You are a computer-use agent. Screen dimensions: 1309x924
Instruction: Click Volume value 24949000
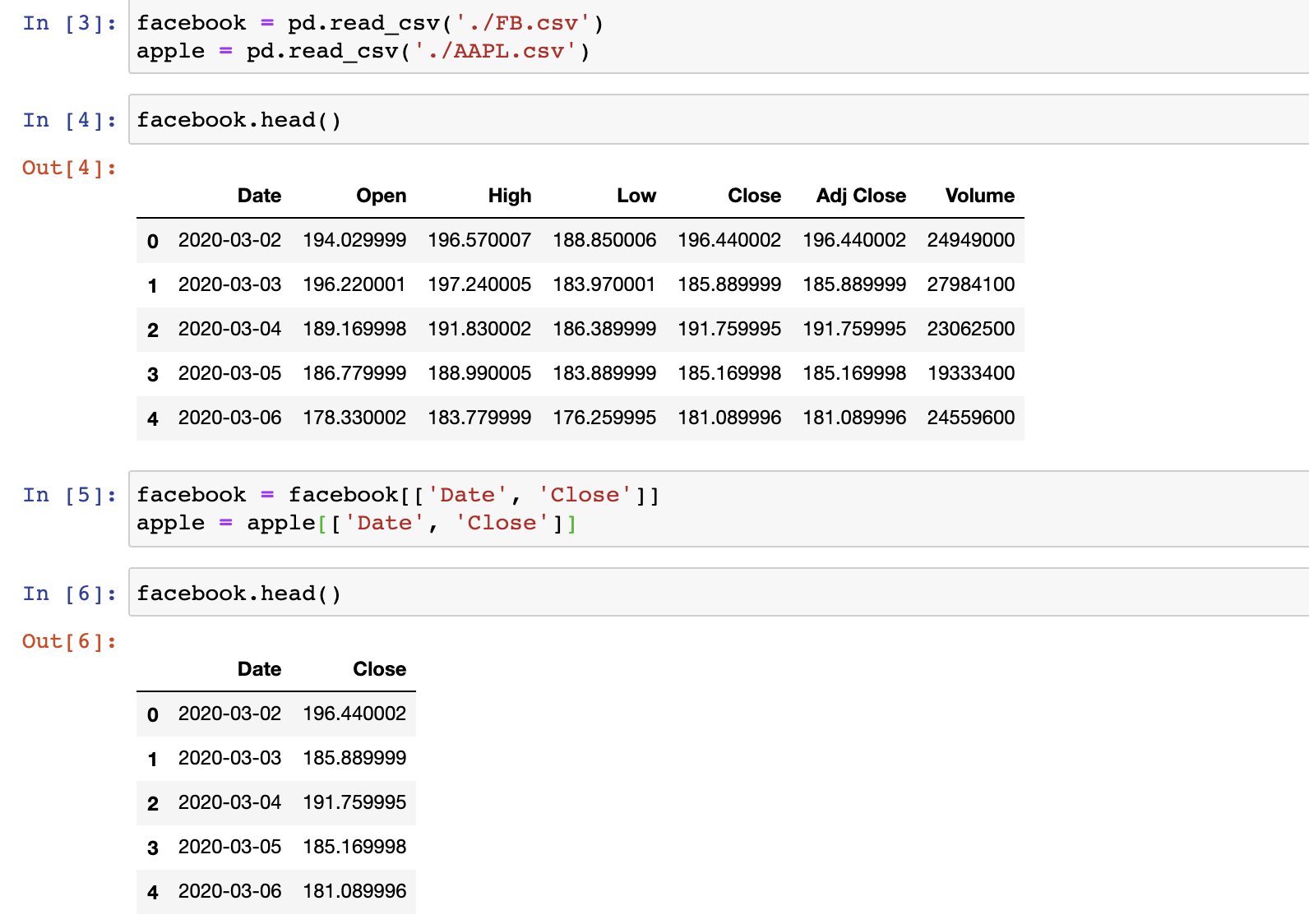coord(971,240)
